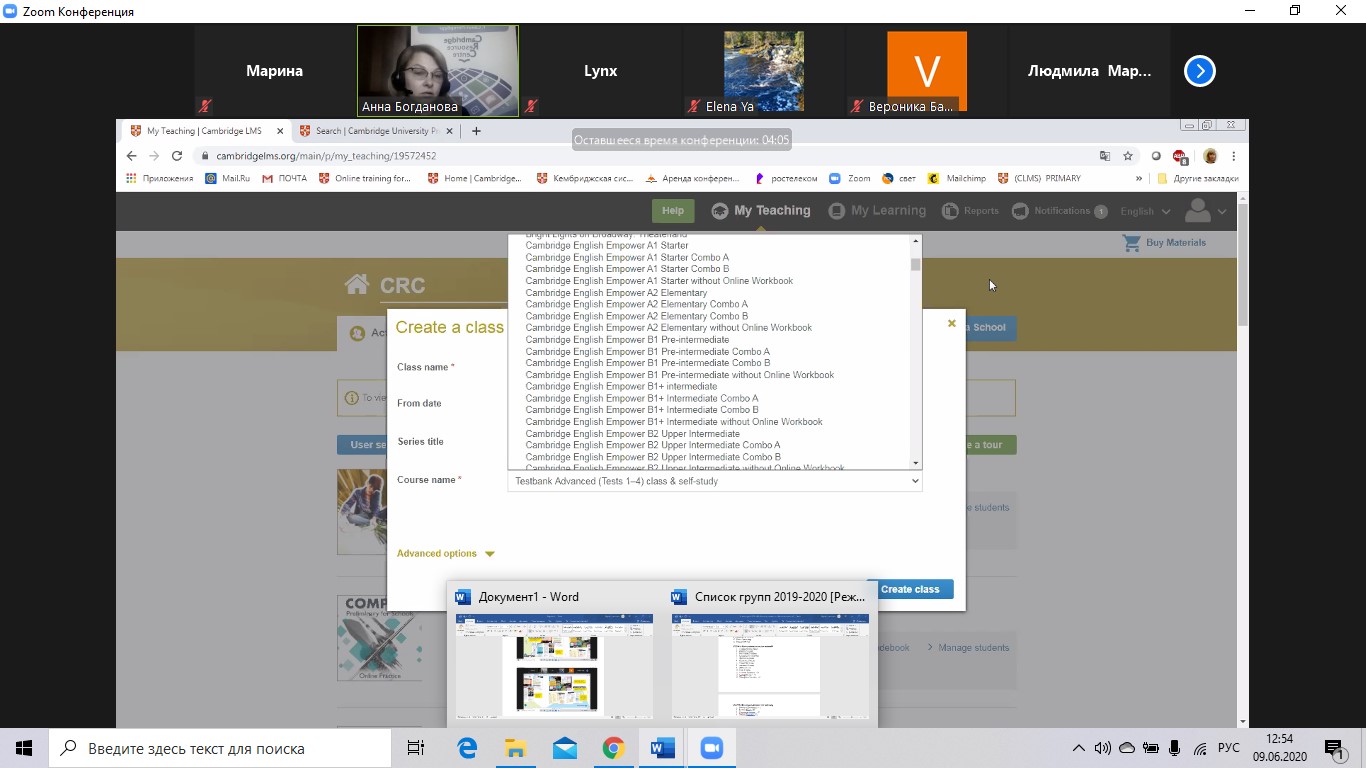Open My Learning in the LMS header
This screenshot has width=1366, height=768.
[877, 211]
